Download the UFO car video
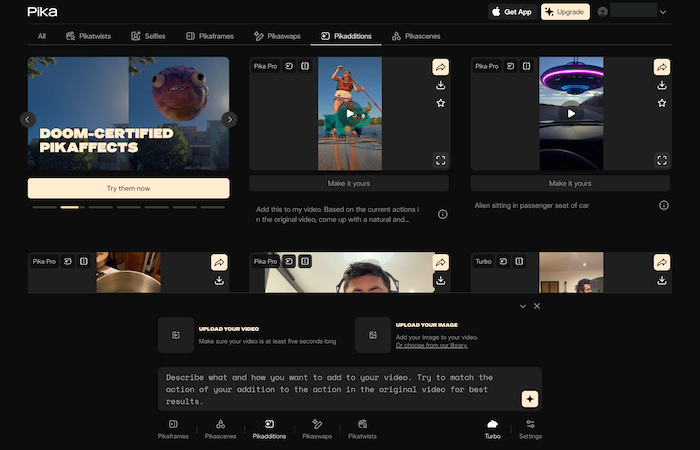Screen dimensions: 700x450 pos(662,85)
